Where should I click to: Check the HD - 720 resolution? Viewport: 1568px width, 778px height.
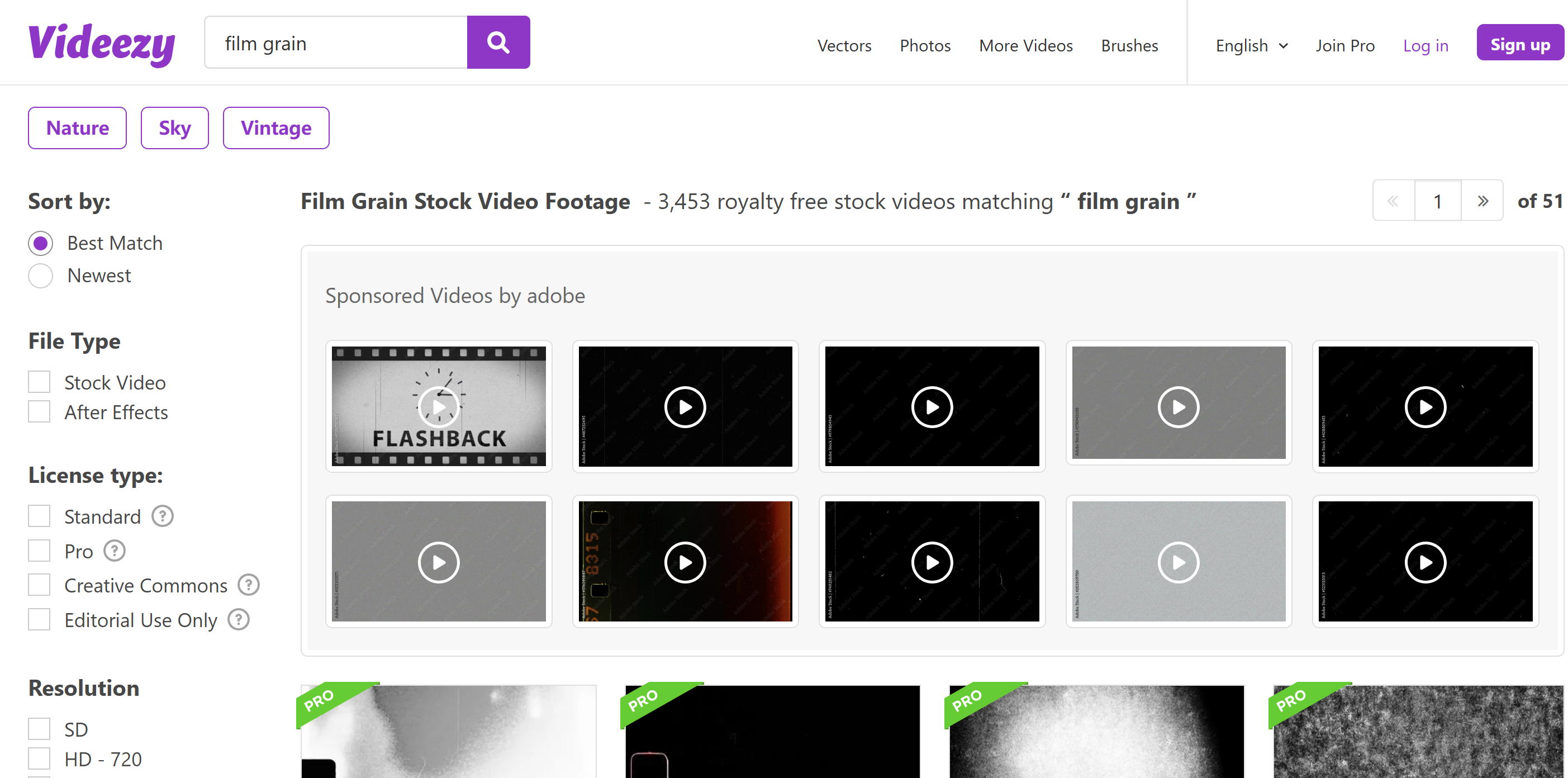coord(40,759)
